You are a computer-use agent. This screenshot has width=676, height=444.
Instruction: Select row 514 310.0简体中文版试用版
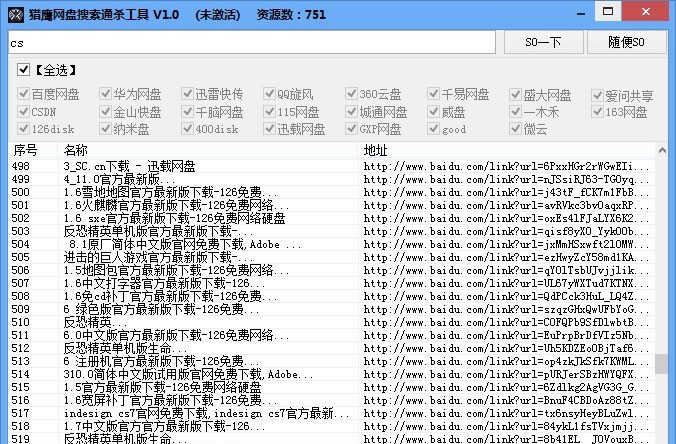332,374
